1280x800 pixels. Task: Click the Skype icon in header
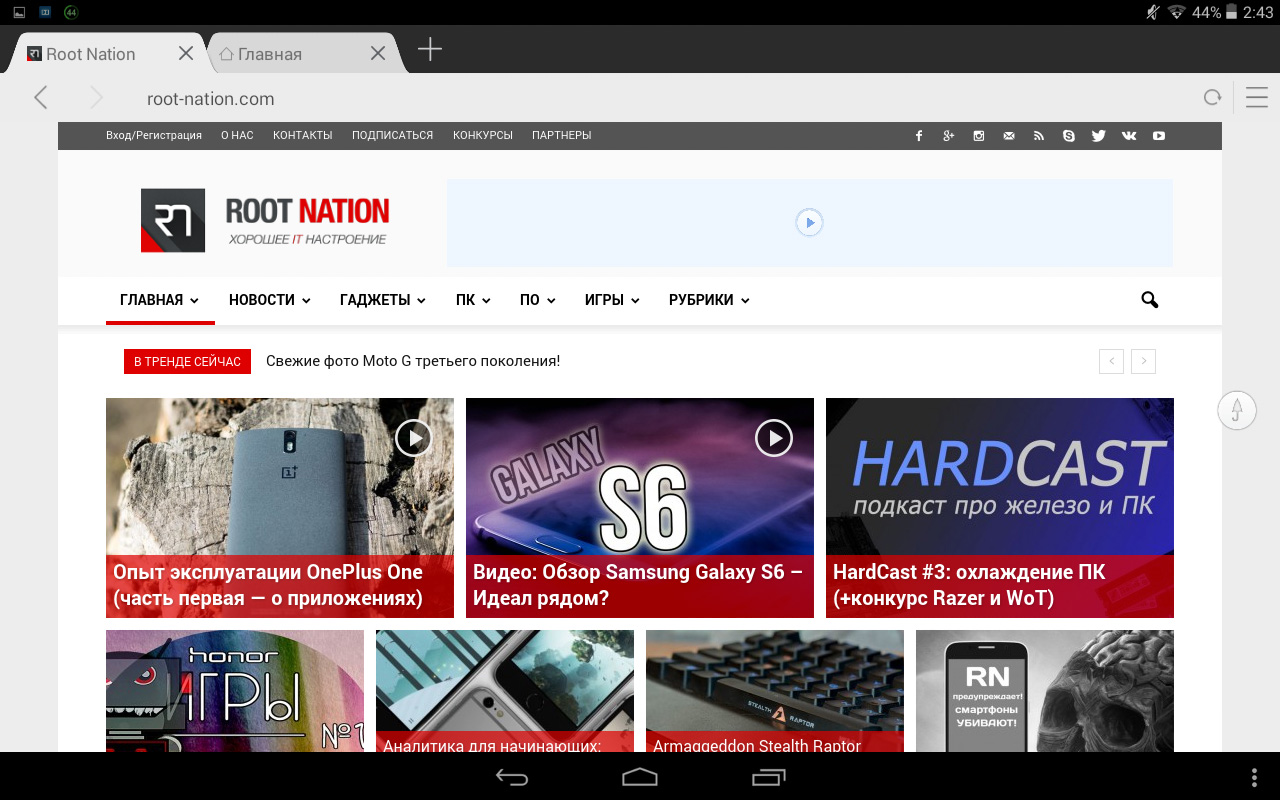click(1069, 136)
